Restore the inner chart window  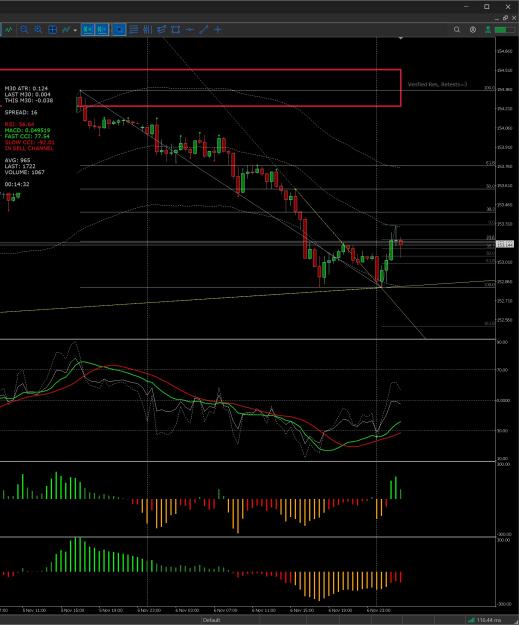pos(505,18)
